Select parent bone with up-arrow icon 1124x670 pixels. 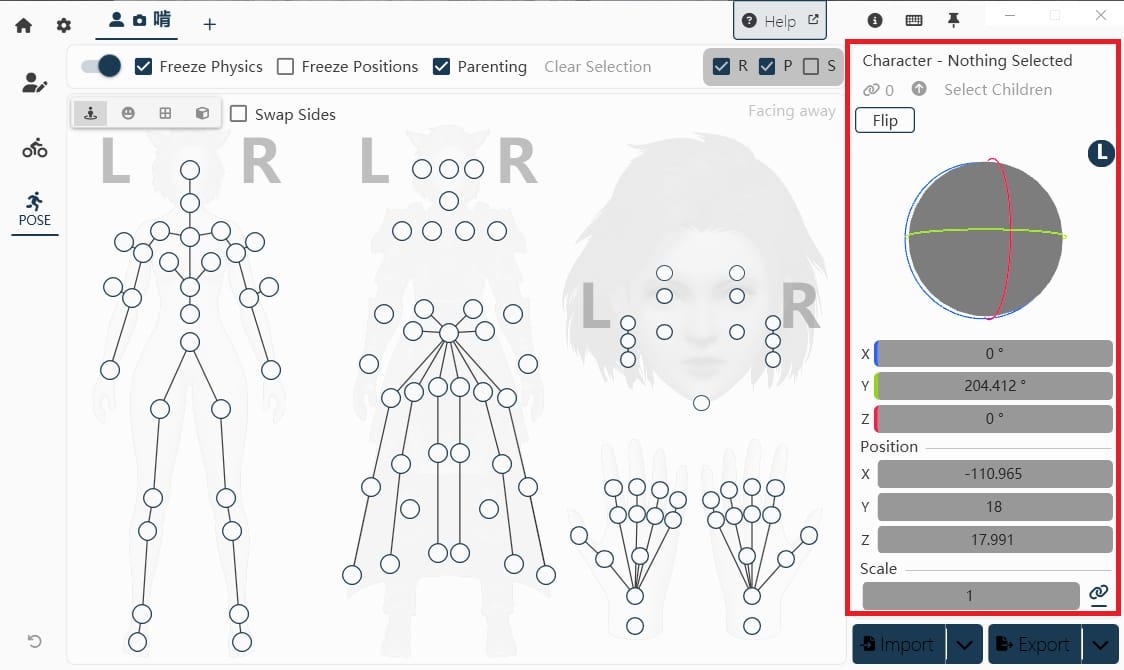coord(919,89)
